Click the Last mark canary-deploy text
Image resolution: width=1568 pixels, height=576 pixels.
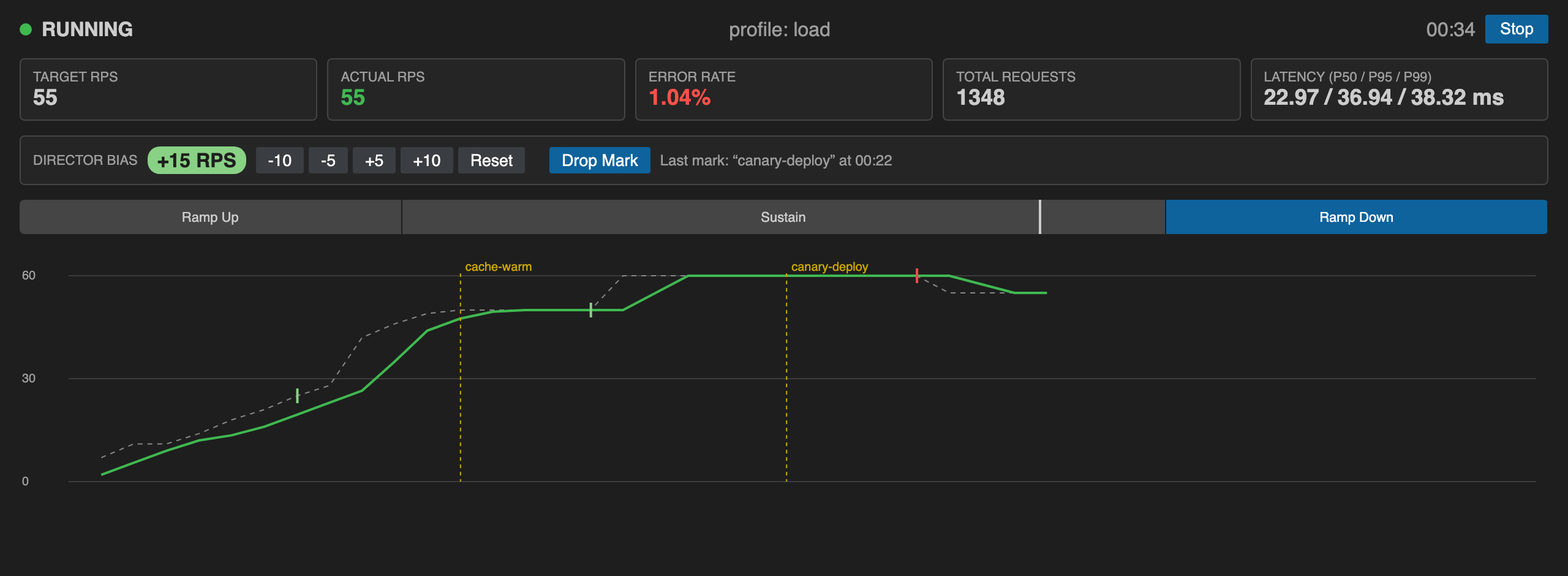(775, 161)
